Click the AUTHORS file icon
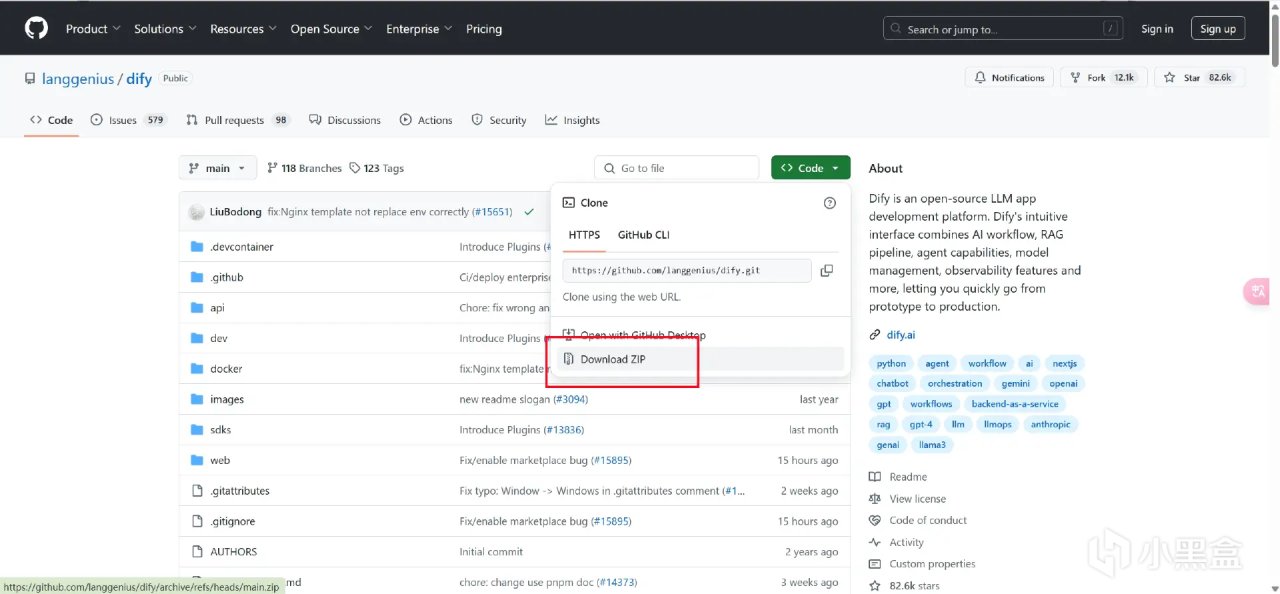 (197, 552)
